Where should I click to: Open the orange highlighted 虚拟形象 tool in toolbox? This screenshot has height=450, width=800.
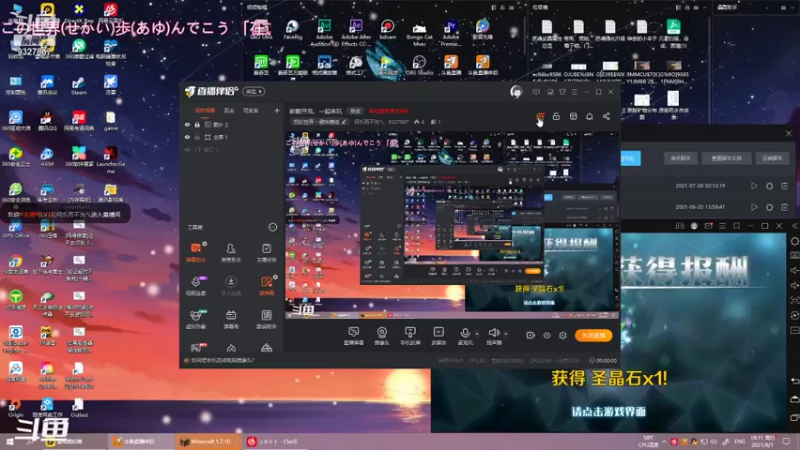266,286
